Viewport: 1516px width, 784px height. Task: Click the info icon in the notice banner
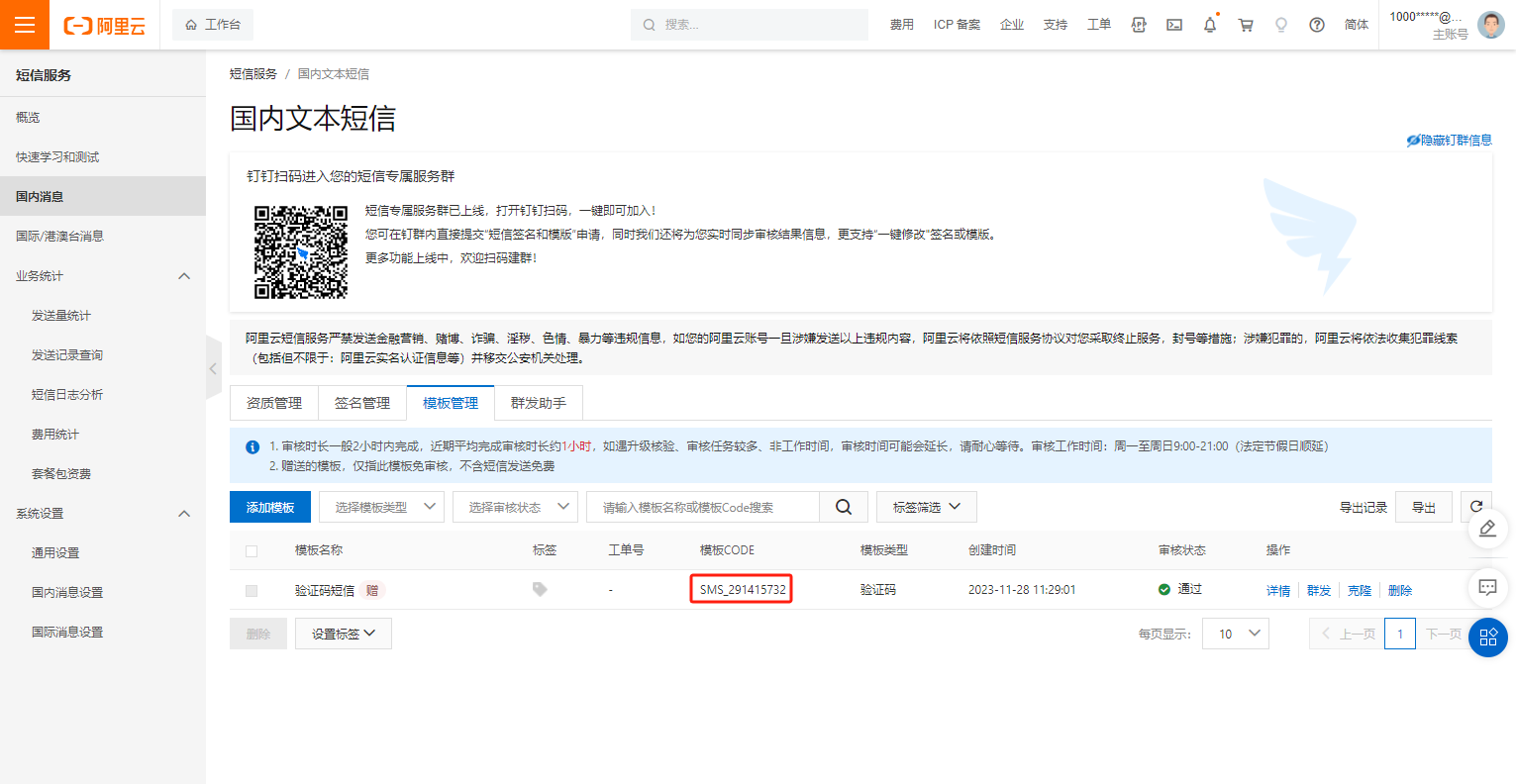coord(253,446)
